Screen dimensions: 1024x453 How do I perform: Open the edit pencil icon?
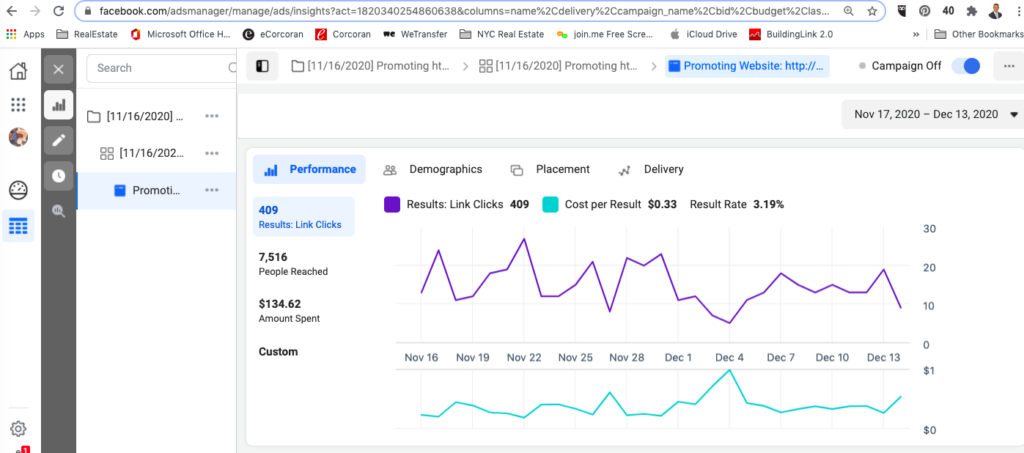59,140
